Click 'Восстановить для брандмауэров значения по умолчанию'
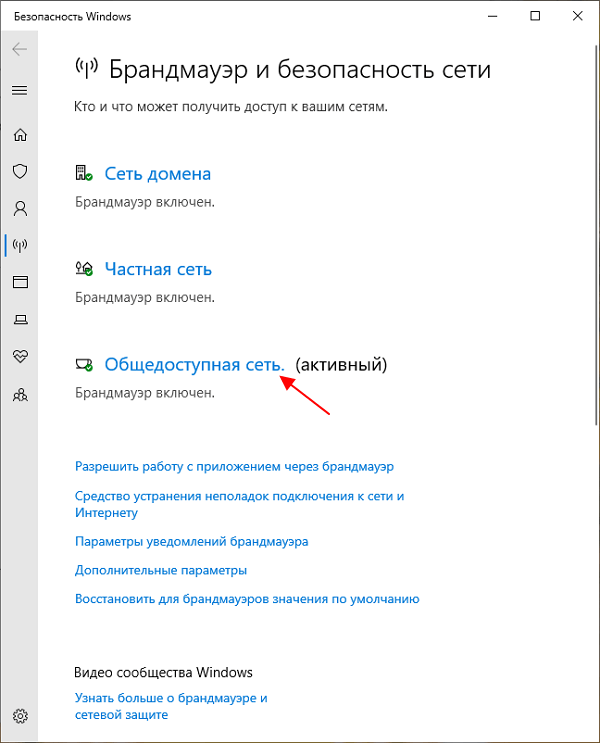The image size is (600, 743). click(247, 599)
